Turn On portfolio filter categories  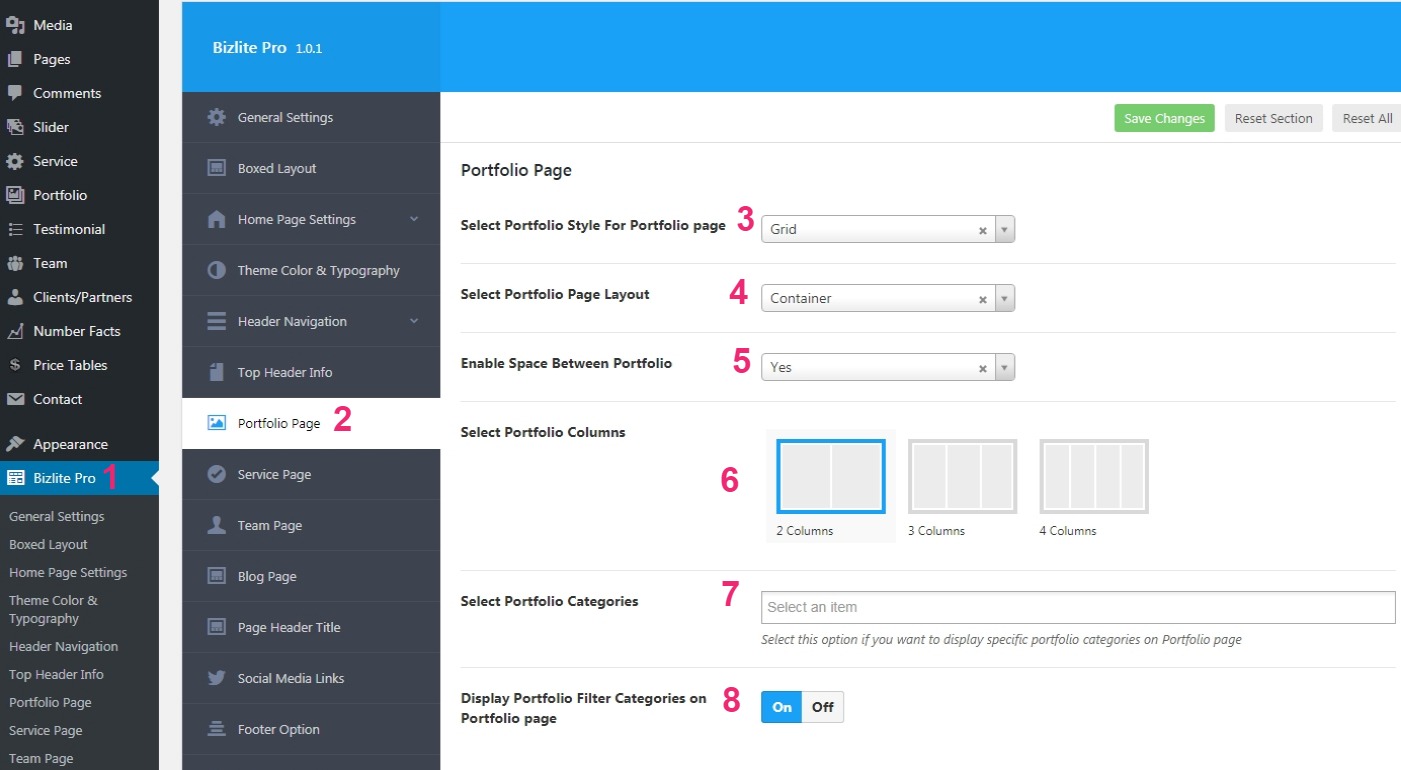782,707
